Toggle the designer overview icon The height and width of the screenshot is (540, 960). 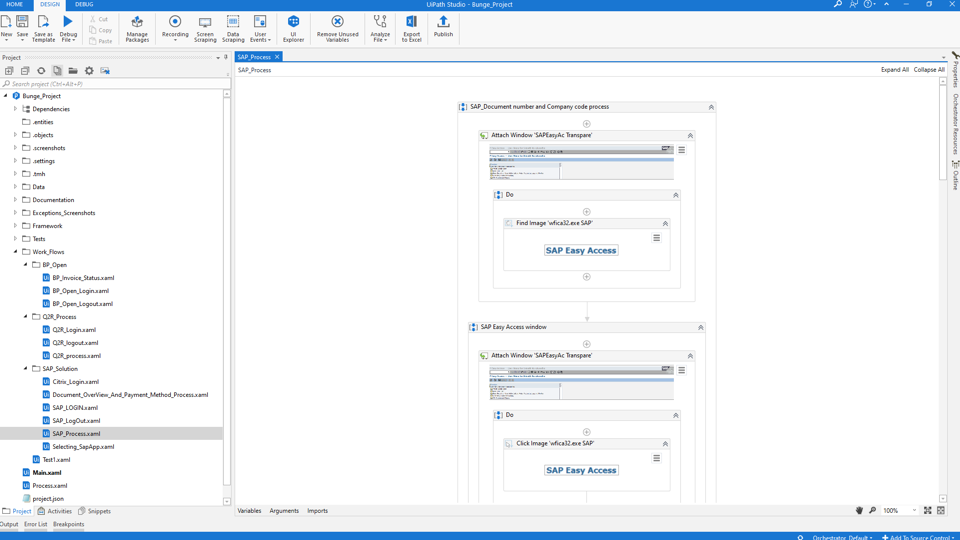point(941,511)
